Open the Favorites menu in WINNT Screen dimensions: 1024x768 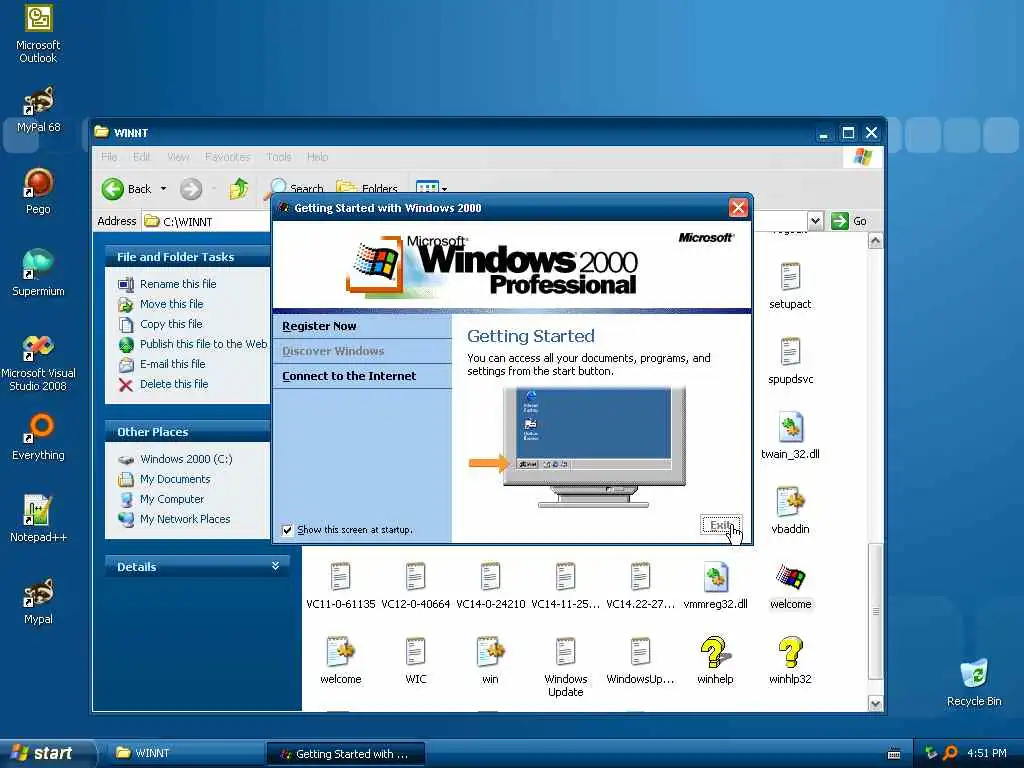click(x=228, y=157)
